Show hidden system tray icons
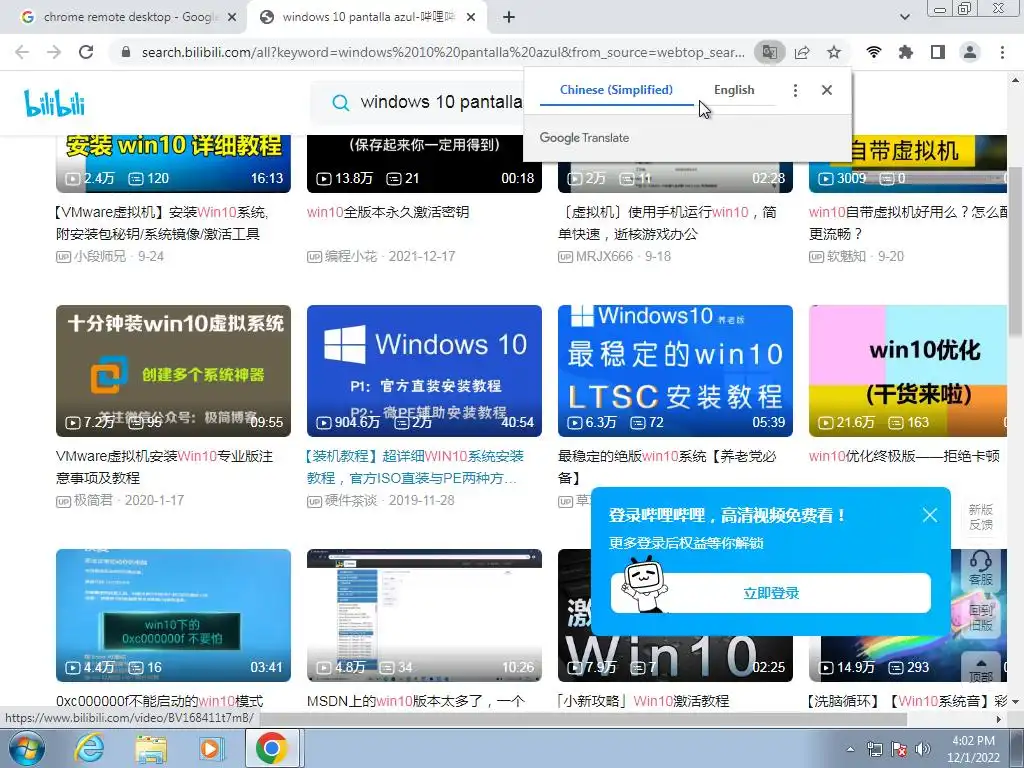The height and width of the screenshot is (768, 1024). tap(850, 750)
